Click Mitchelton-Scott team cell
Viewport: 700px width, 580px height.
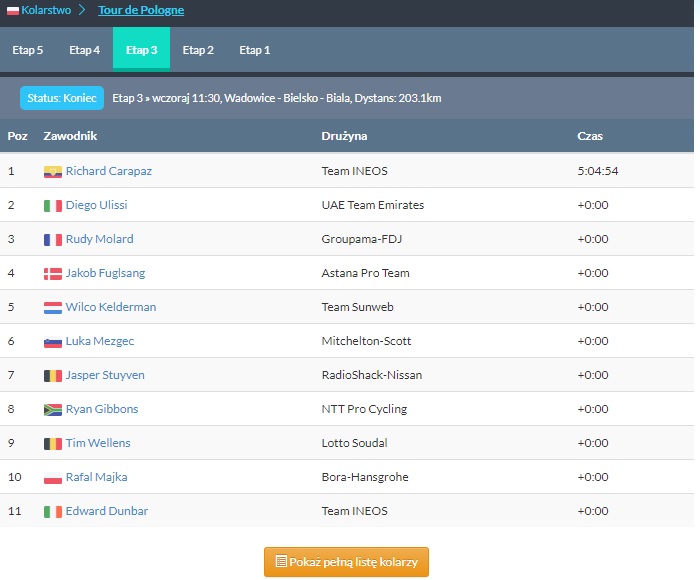tap(367, 341)
